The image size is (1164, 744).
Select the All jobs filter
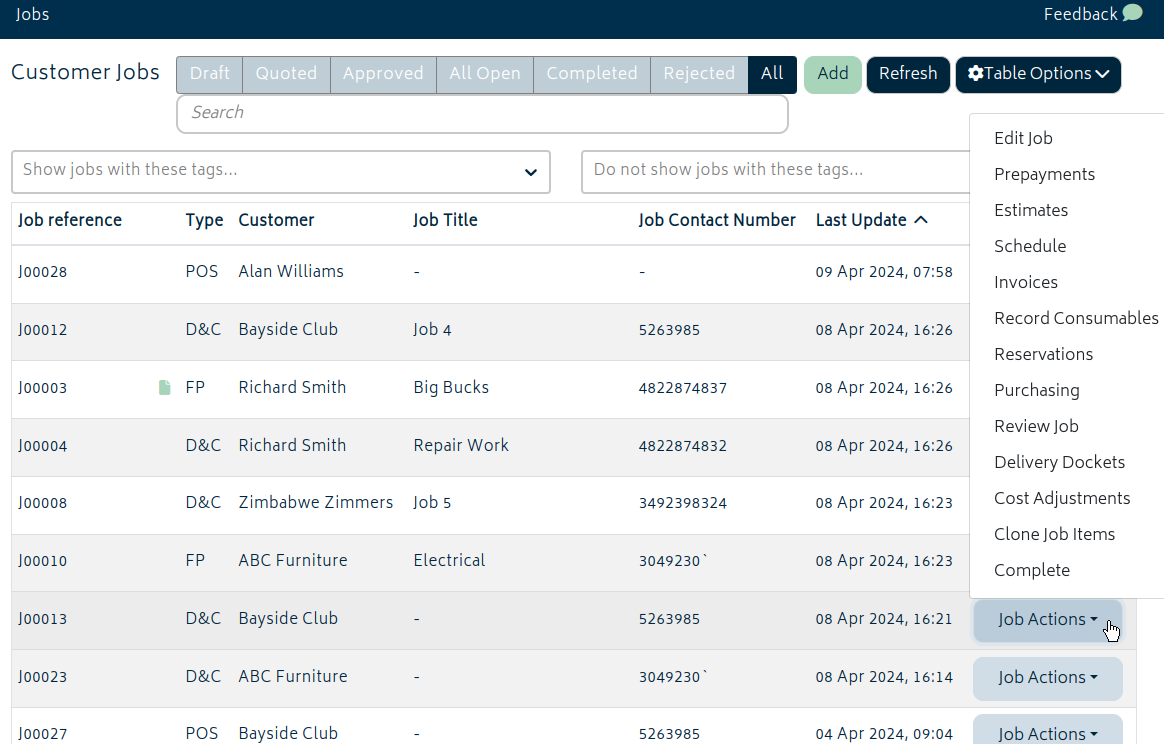(x=771, y=74)
